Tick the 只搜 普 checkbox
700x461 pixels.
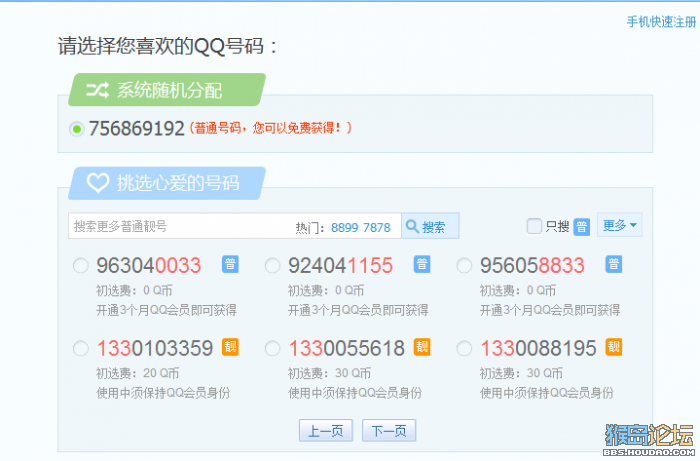(x=534, y=226)
